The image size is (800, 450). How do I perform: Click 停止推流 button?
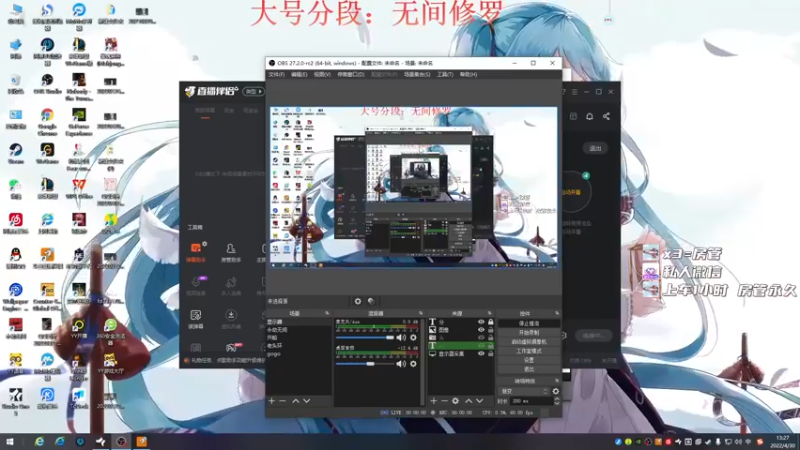529,323
